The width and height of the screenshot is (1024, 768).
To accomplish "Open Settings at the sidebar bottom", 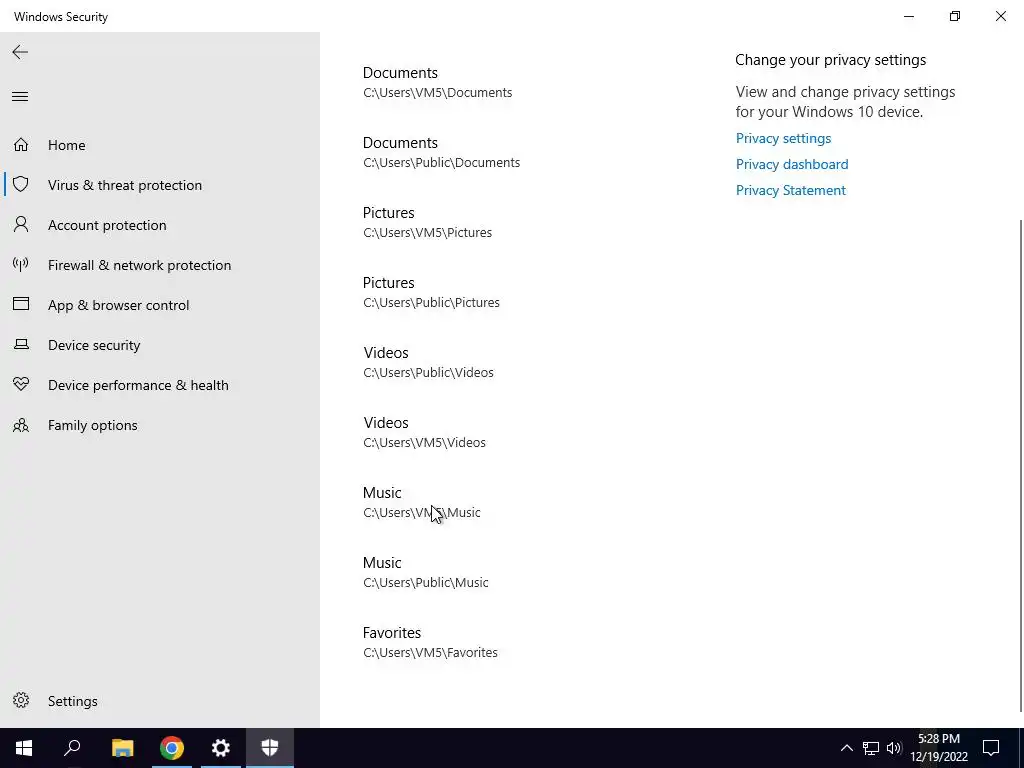I will (160, 701).
